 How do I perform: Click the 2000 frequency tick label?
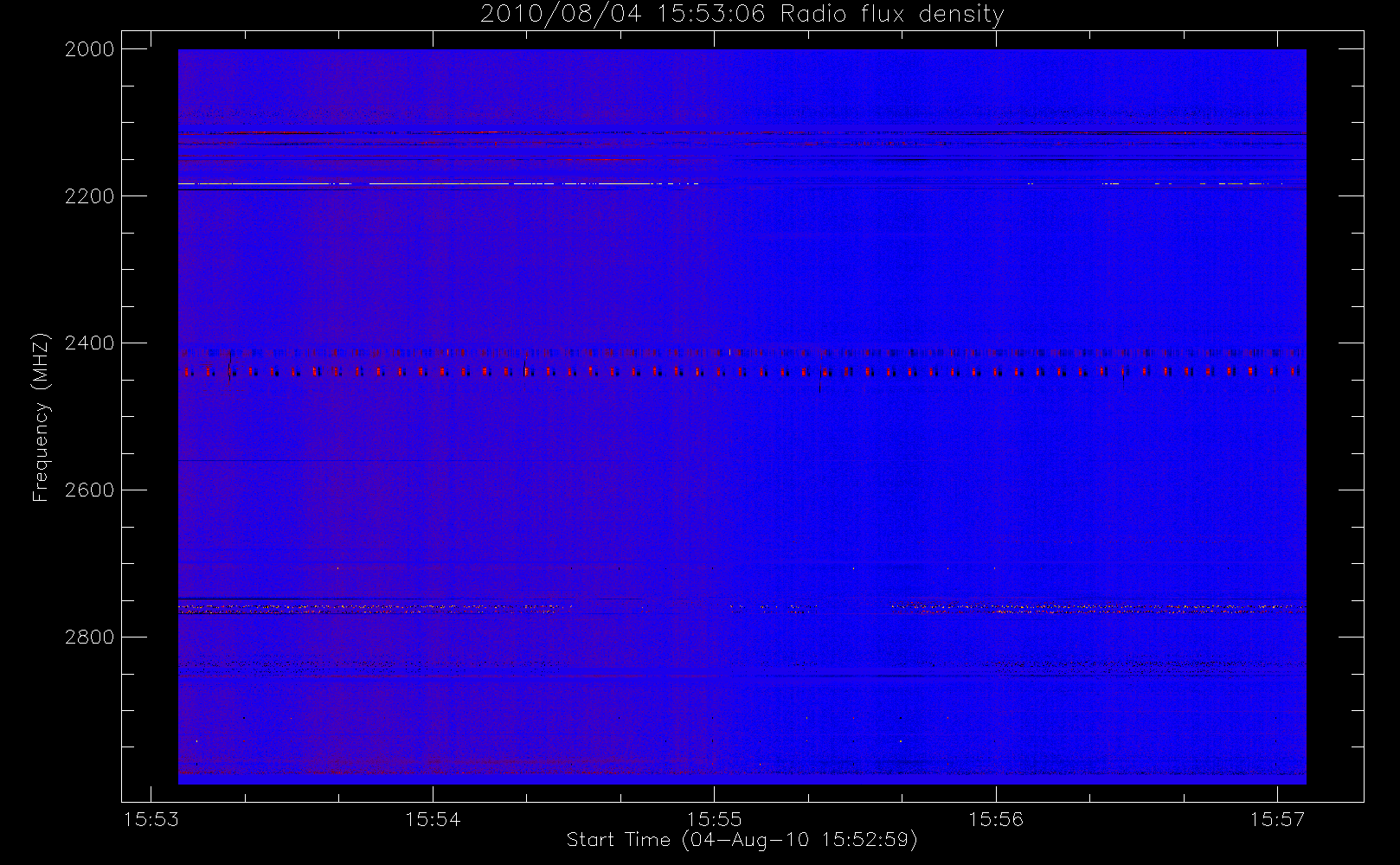pyautogui.click(x=90, y=49)
